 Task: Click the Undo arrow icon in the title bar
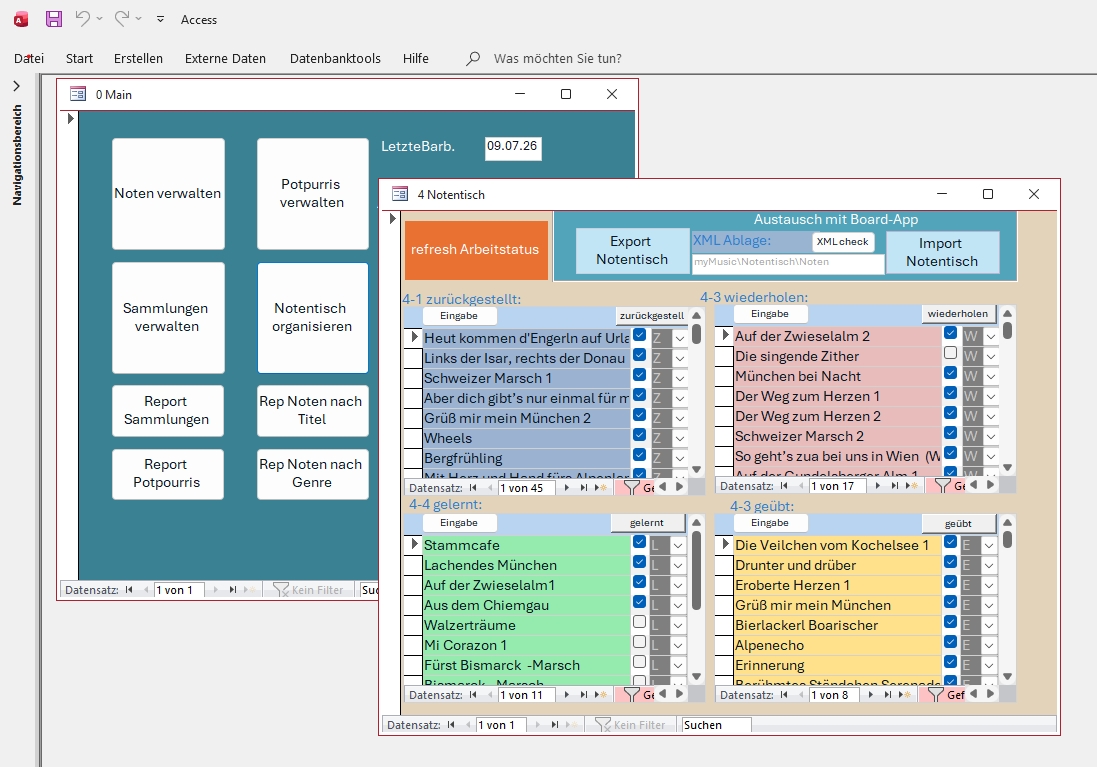coord(83,19)
